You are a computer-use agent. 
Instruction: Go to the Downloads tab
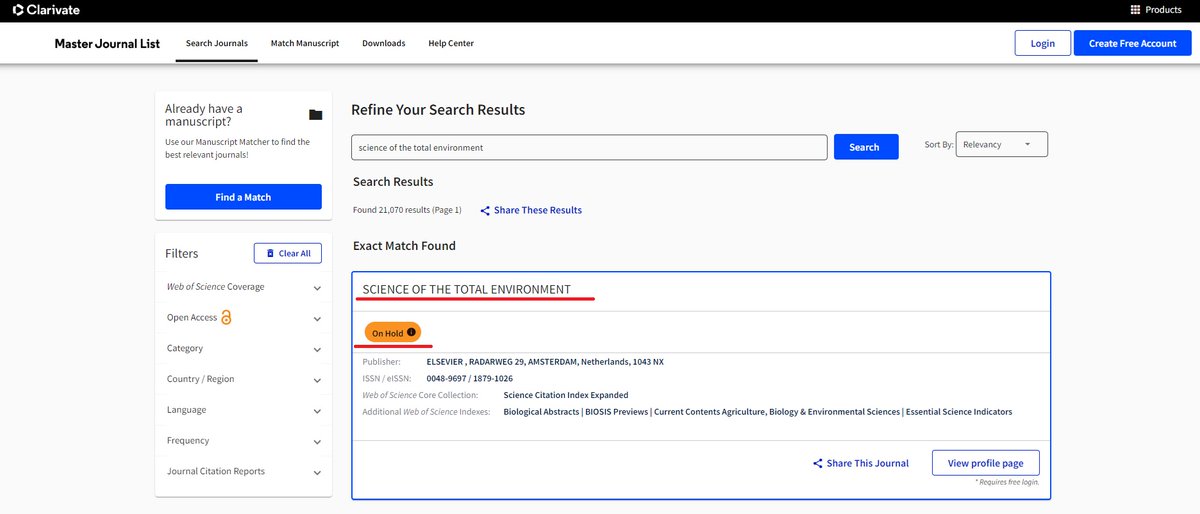coord(384,44)
